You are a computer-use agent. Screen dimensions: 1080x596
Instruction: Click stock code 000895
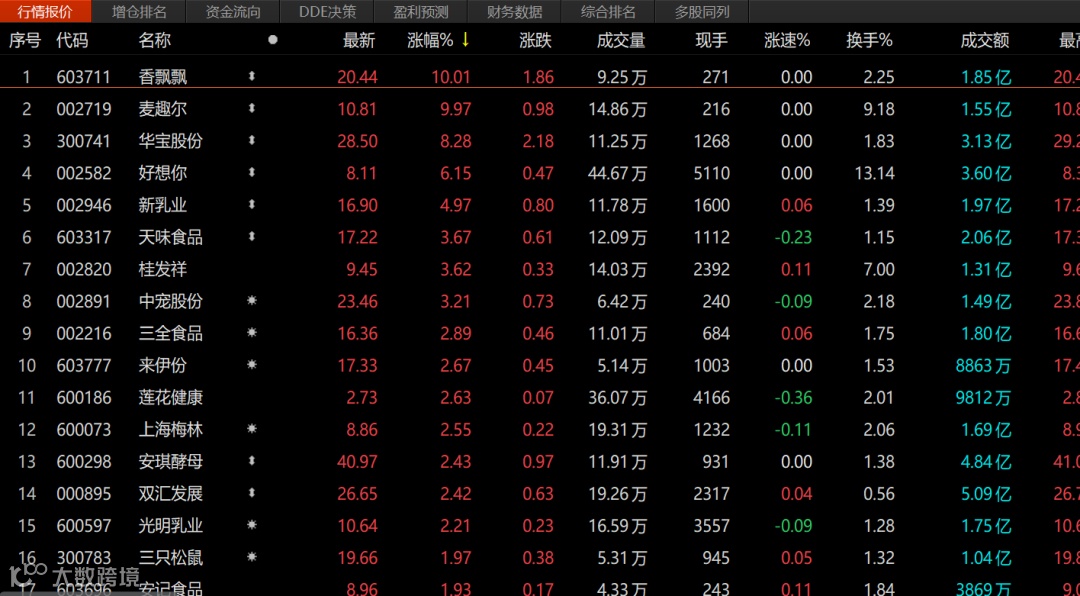coord(83,494)
